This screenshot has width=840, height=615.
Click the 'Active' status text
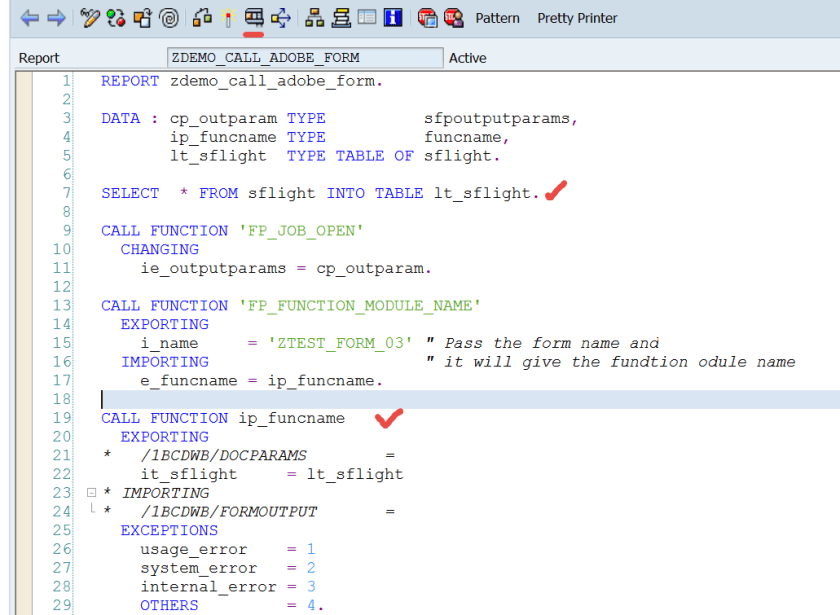467,58
